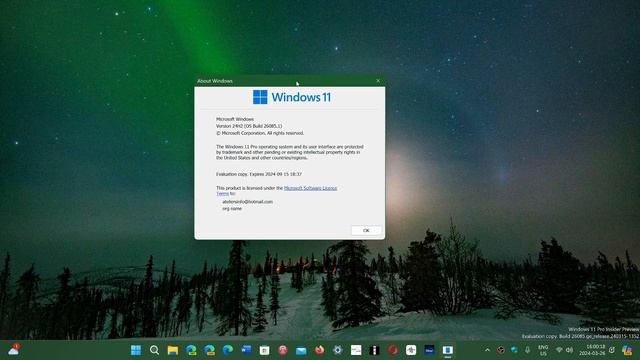Open the dark blue square taskbar icon

point(429,350)
